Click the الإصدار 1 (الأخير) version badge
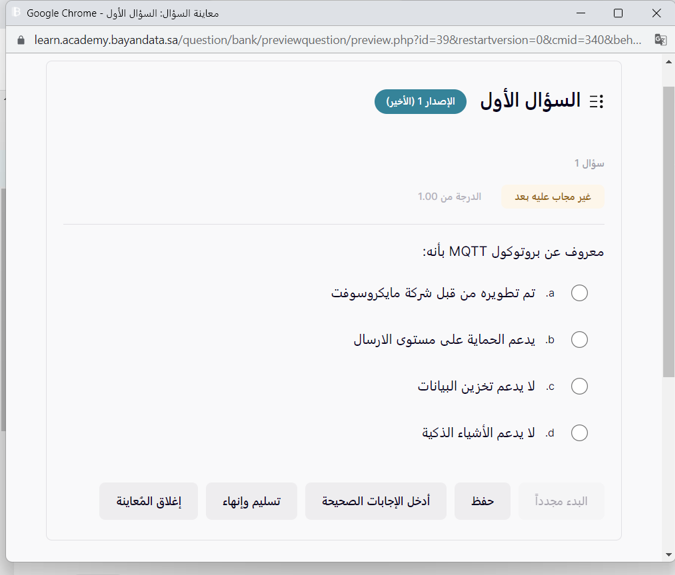Image resolution: width=675 pixels, height=575 pixels. tap(420, 102)
